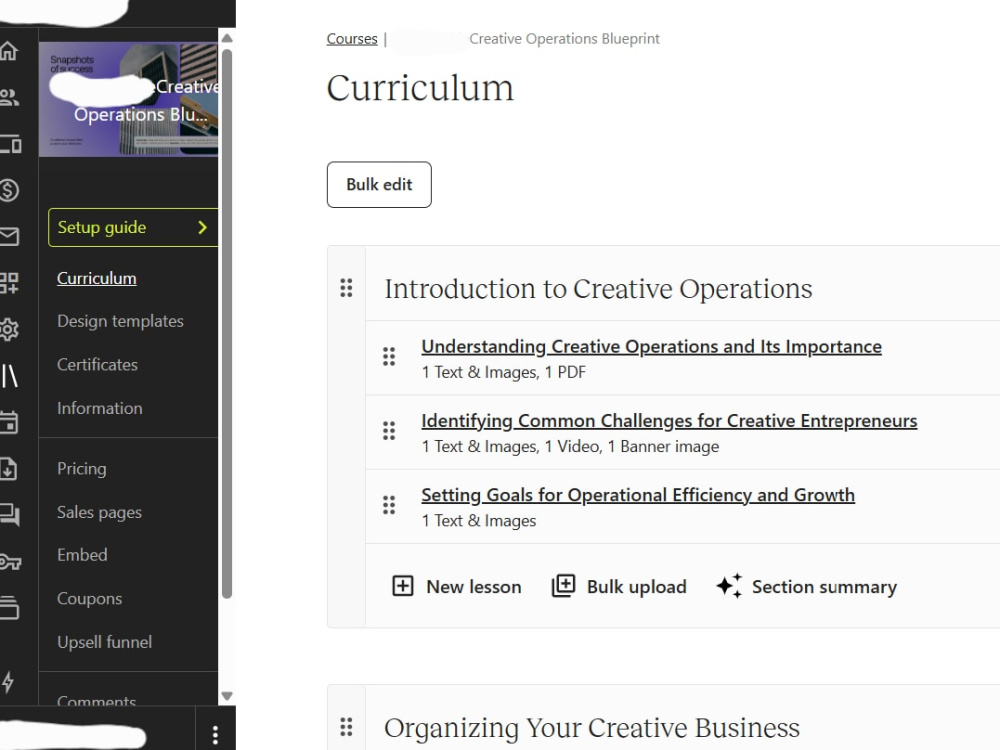Open Design templates in sidebar
1000x750 pixels.
pos(120,321)
